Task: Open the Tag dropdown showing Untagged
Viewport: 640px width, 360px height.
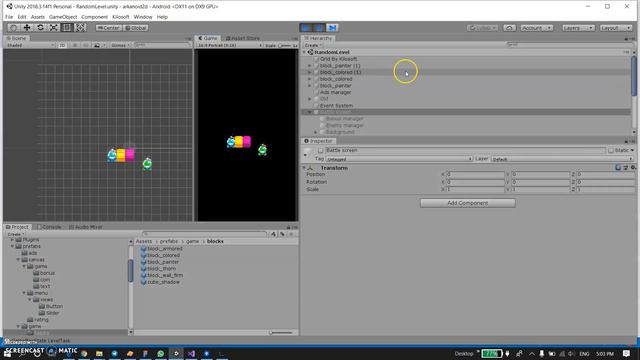Action: point(399,159)
